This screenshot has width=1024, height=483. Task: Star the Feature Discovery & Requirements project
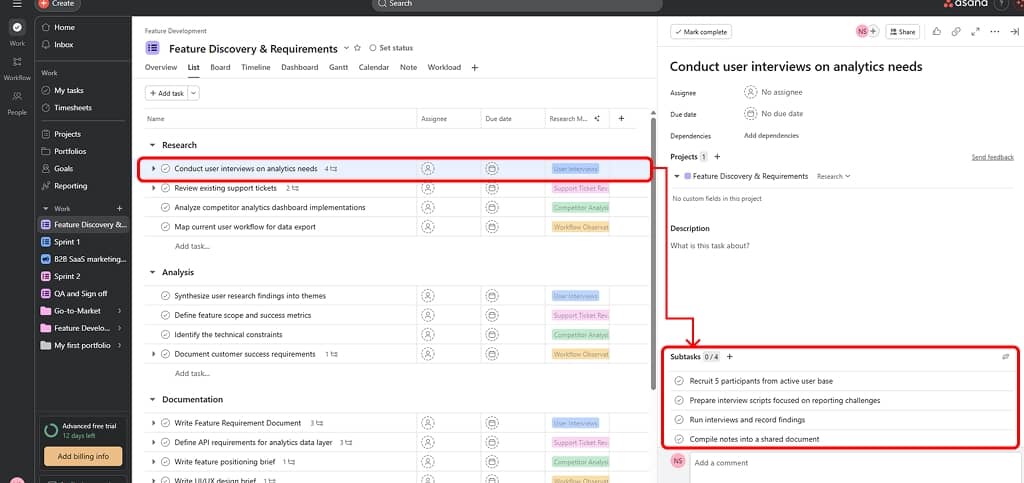tap(357, 48)
